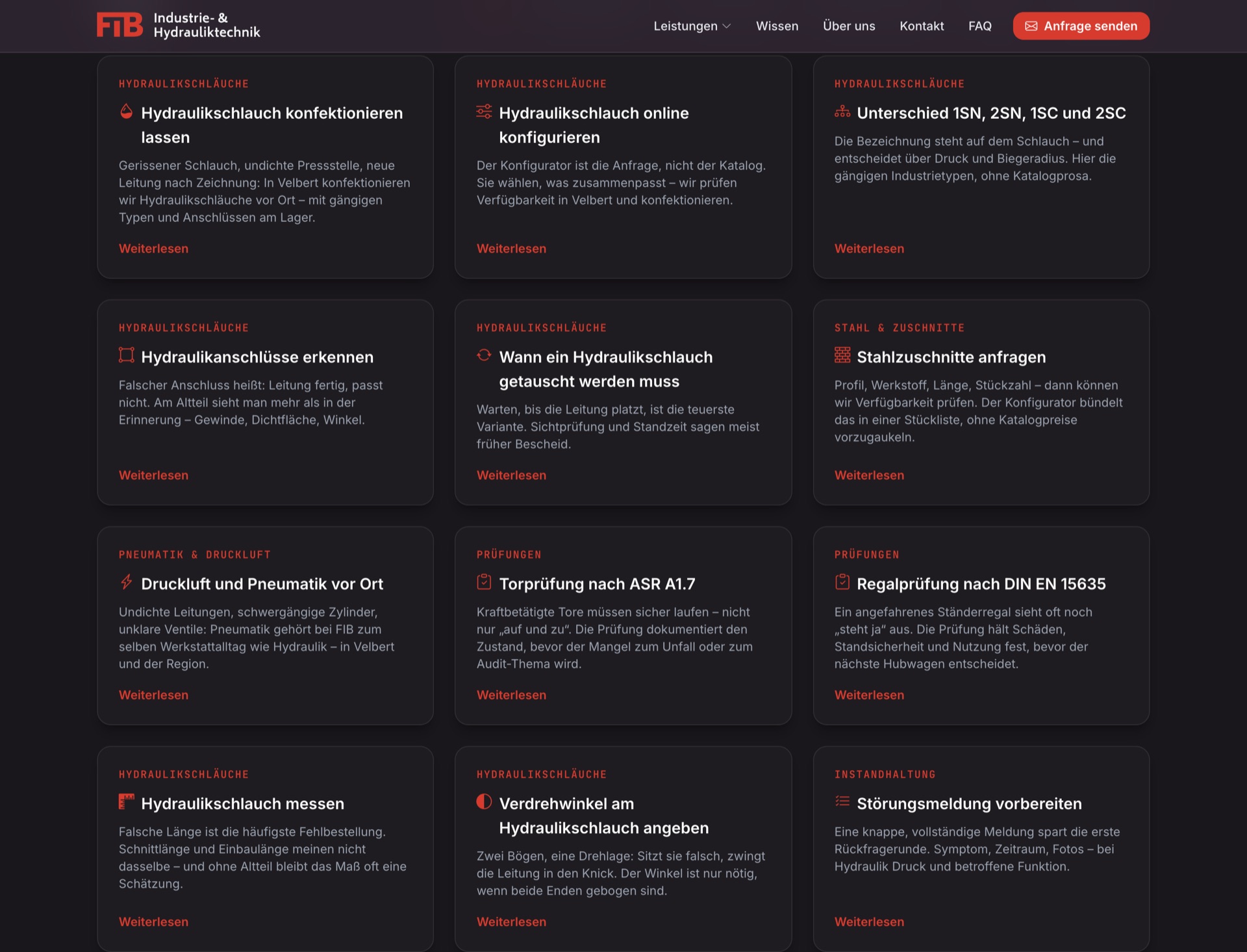The image size is (1247, 952).
Task: Open the Kontakt nav link
Action: coord(922,26)
